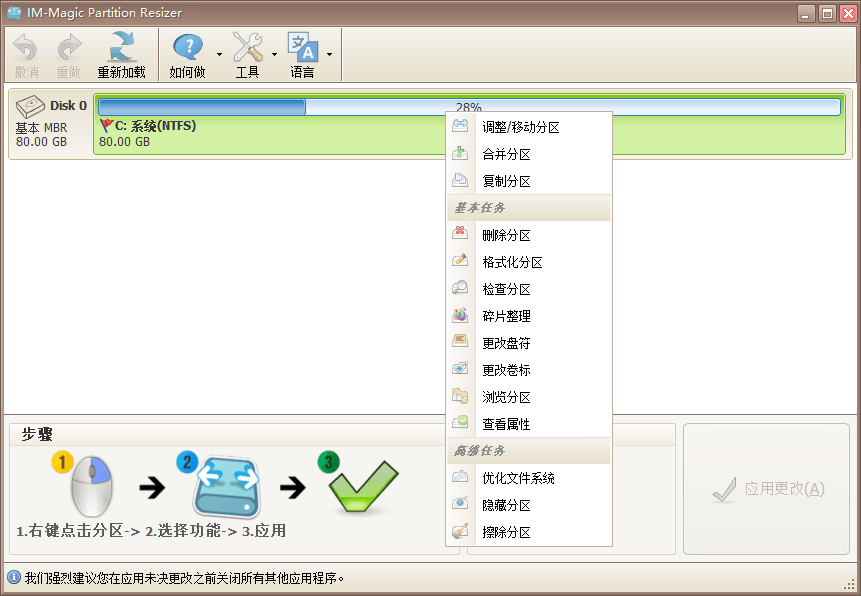Choose 删除分区 from context menu
The height and width of the screenshot is (596, 861).
pos(529,235)
